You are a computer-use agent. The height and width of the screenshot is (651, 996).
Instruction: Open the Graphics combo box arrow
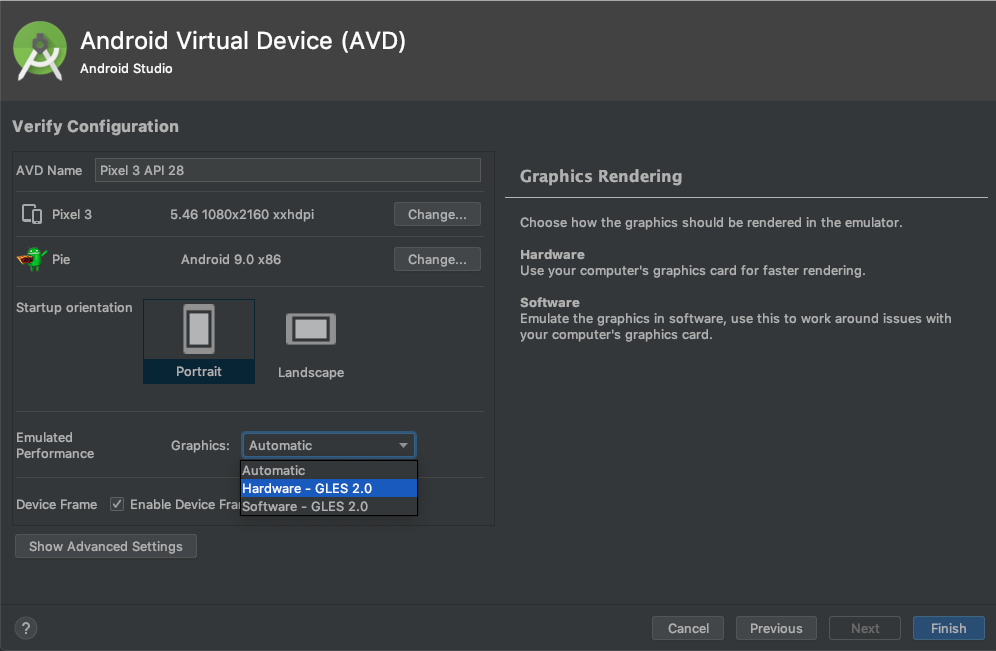403,446
